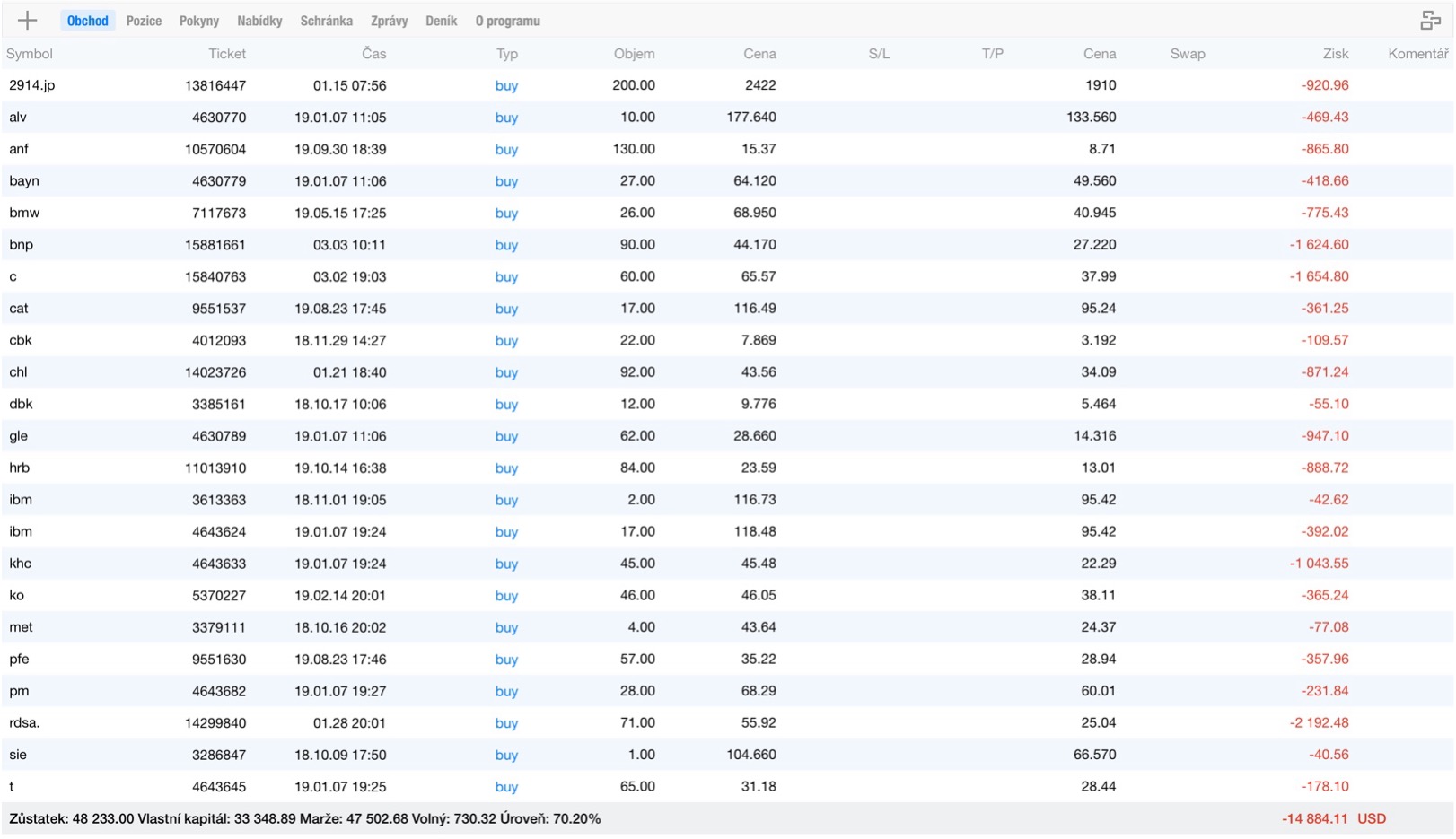Sort by the Zisk column header
The width and height of the screenshot is (1456, 839).
pos(1336,54)
